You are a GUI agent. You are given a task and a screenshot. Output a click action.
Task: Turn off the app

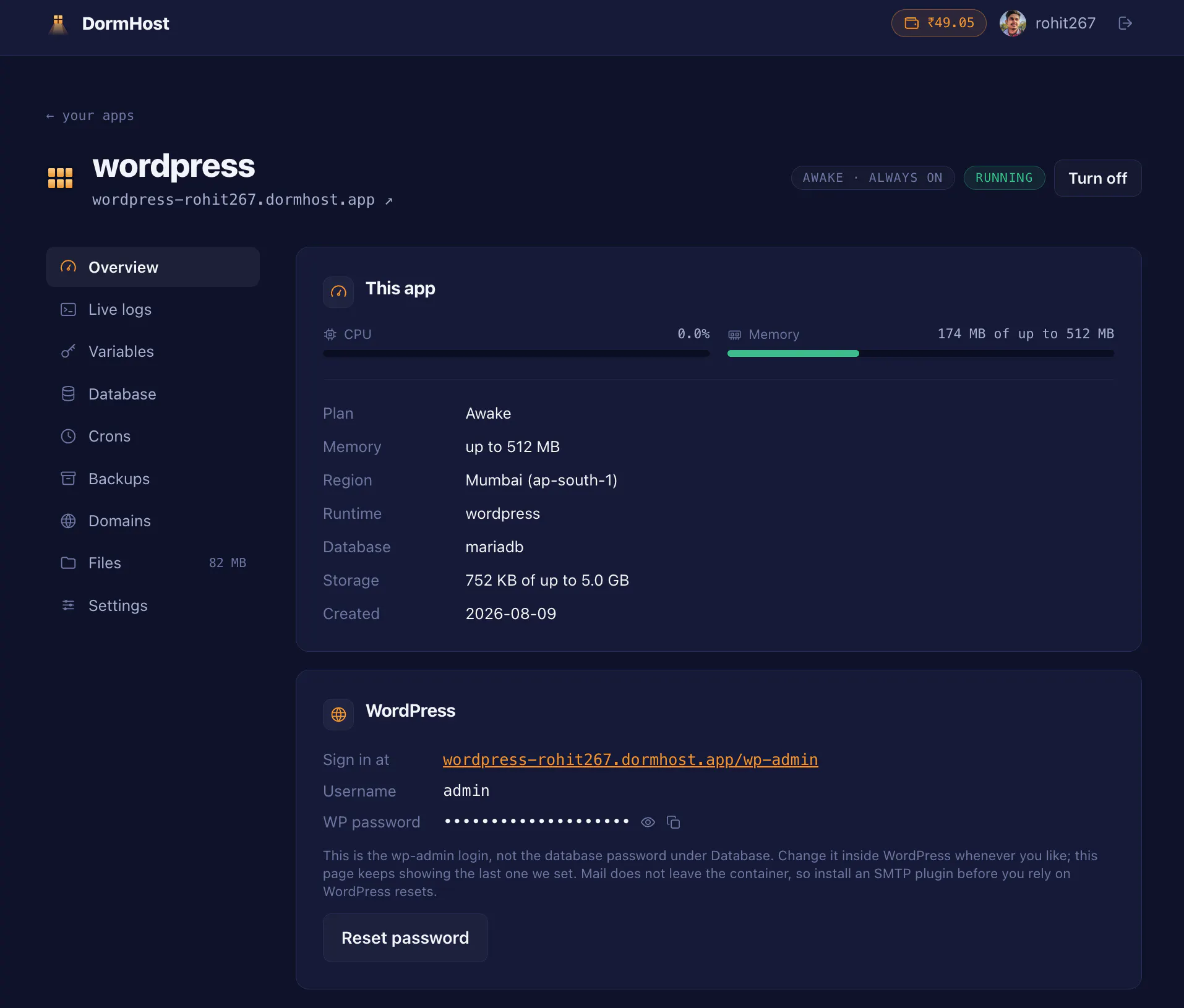(1097, 178)
